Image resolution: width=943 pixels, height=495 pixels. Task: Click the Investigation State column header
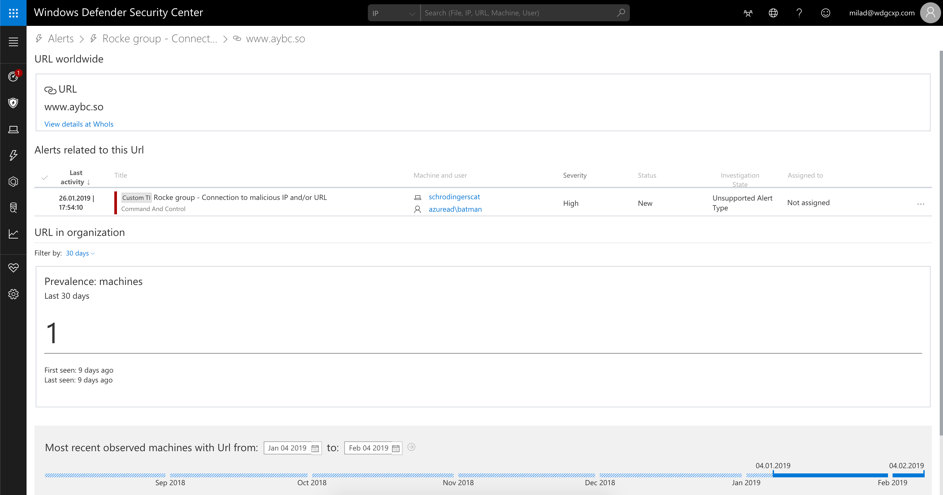tap(740, 179)
